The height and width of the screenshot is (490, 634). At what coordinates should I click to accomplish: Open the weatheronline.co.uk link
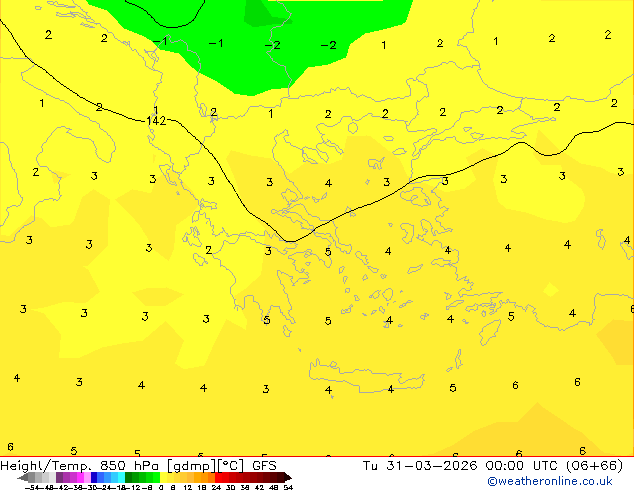(550, 481)
